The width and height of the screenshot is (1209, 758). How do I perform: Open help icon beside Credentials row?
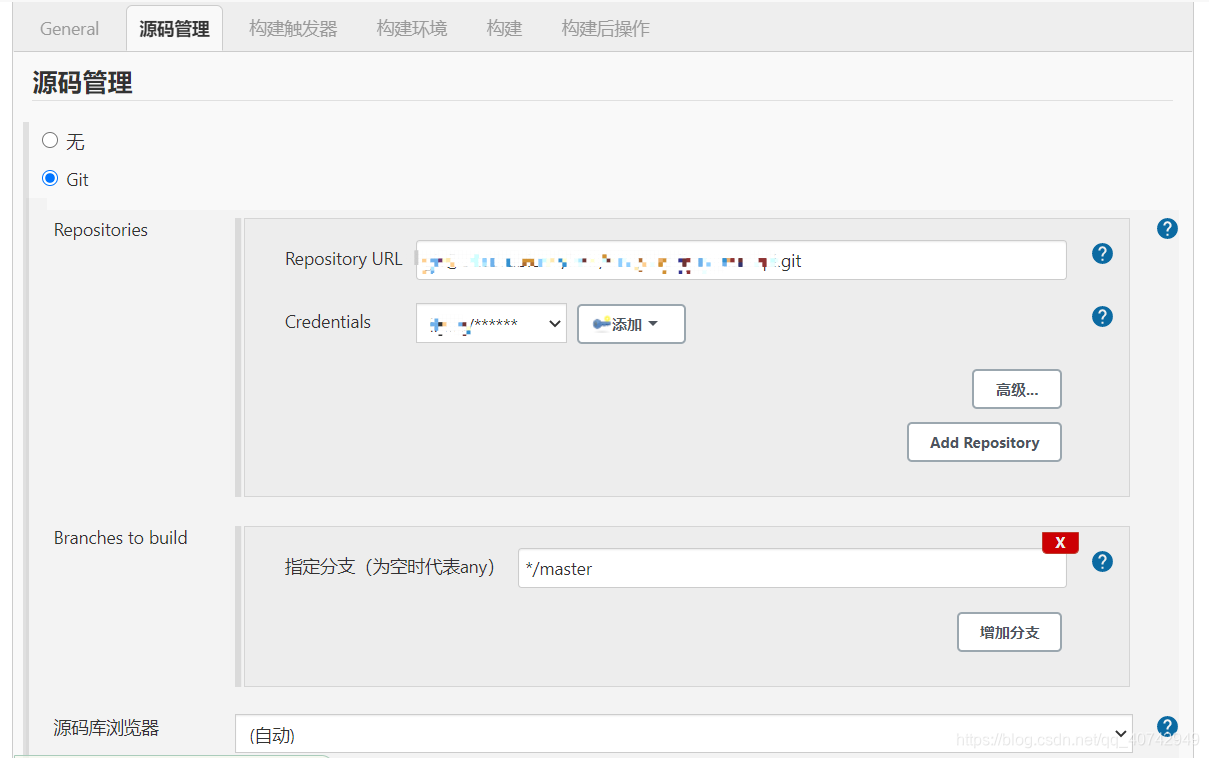(x=1102, y=317)
